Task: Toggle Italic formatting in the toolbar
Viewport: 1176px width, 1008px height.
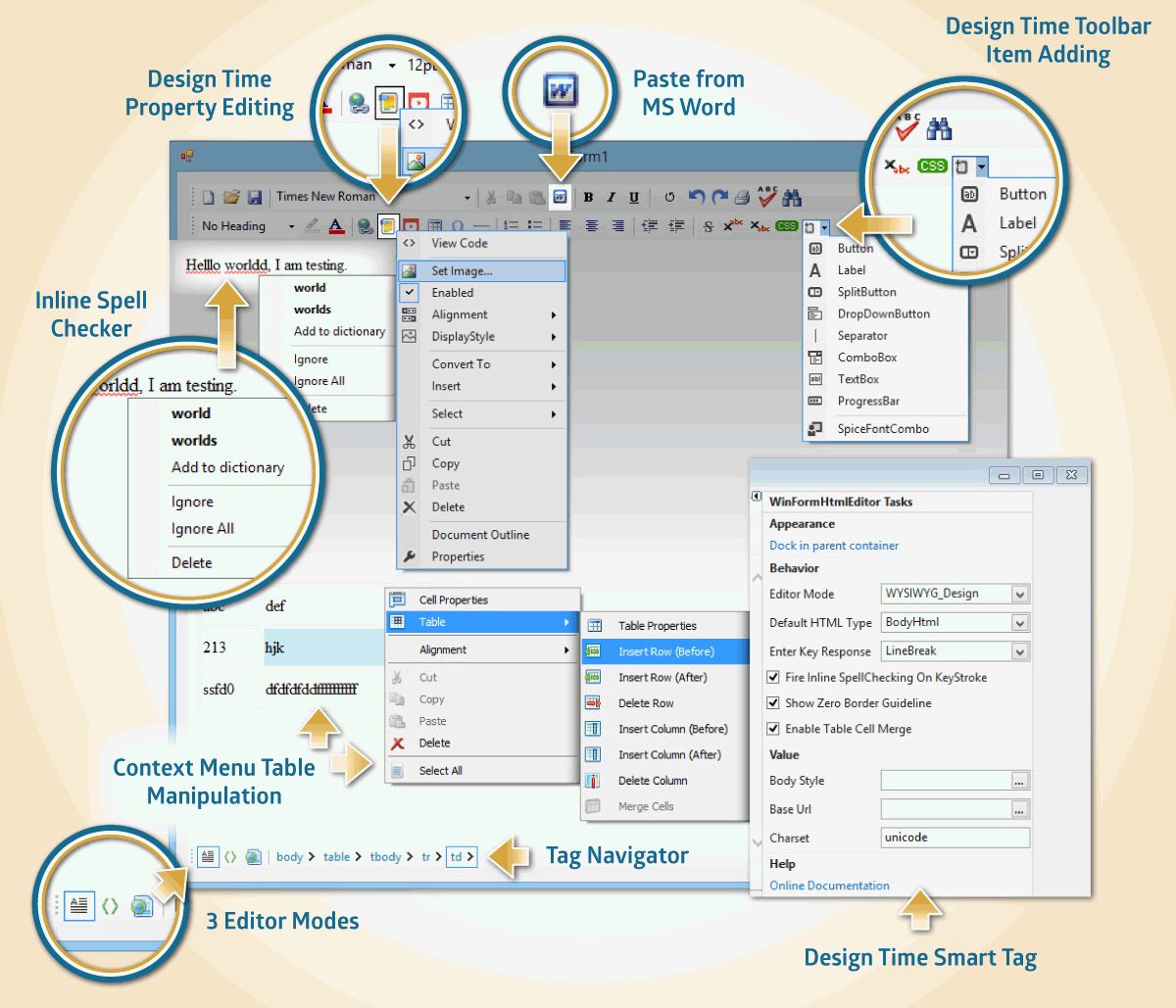Action: (611, 197)
